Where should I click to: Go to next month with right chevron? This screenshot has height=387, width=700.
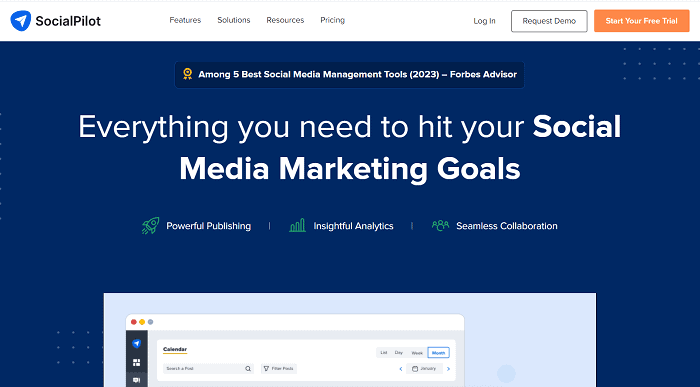coord(448,369)
